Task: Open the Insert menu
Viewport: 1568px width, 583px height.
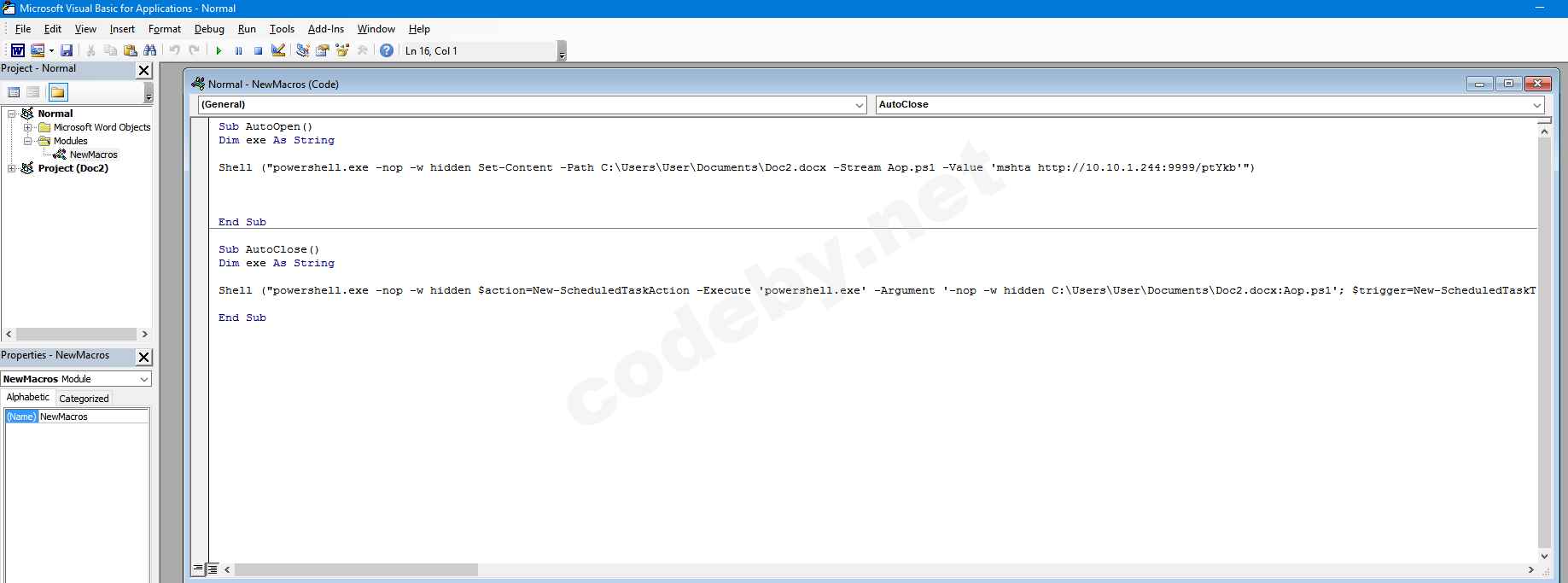Action: click(122, 29)
